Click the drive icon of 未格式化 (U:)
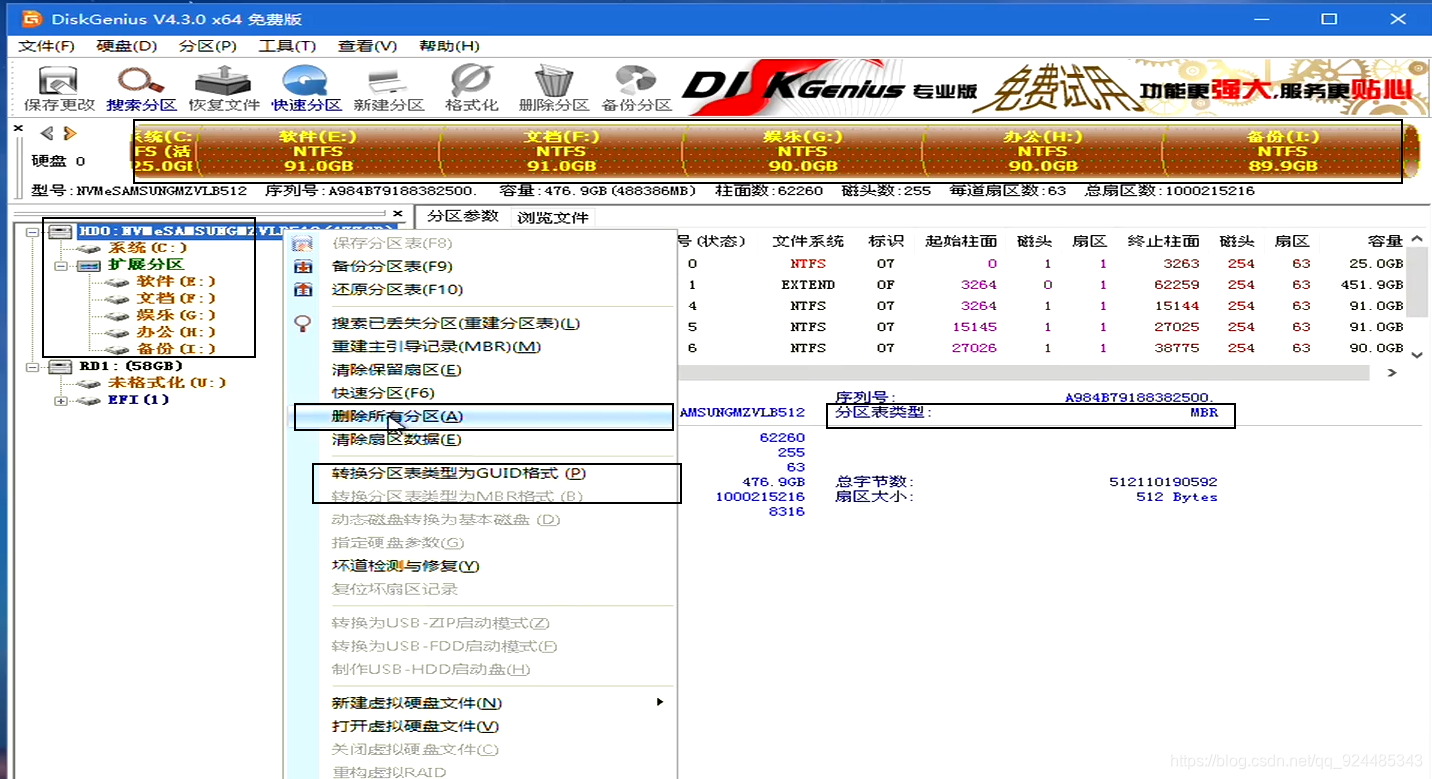Screen dimensions: 1432x779 (89, 383)
